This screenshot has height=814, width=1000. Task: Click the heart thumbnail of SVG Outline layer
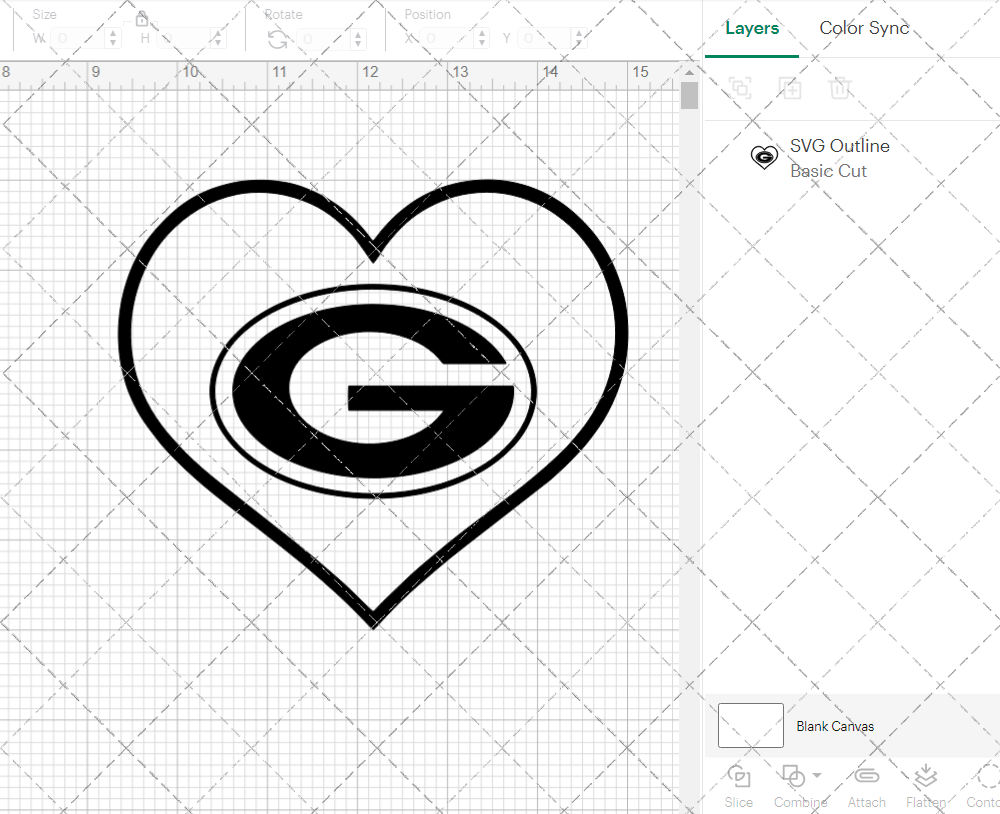coord(764,157)
